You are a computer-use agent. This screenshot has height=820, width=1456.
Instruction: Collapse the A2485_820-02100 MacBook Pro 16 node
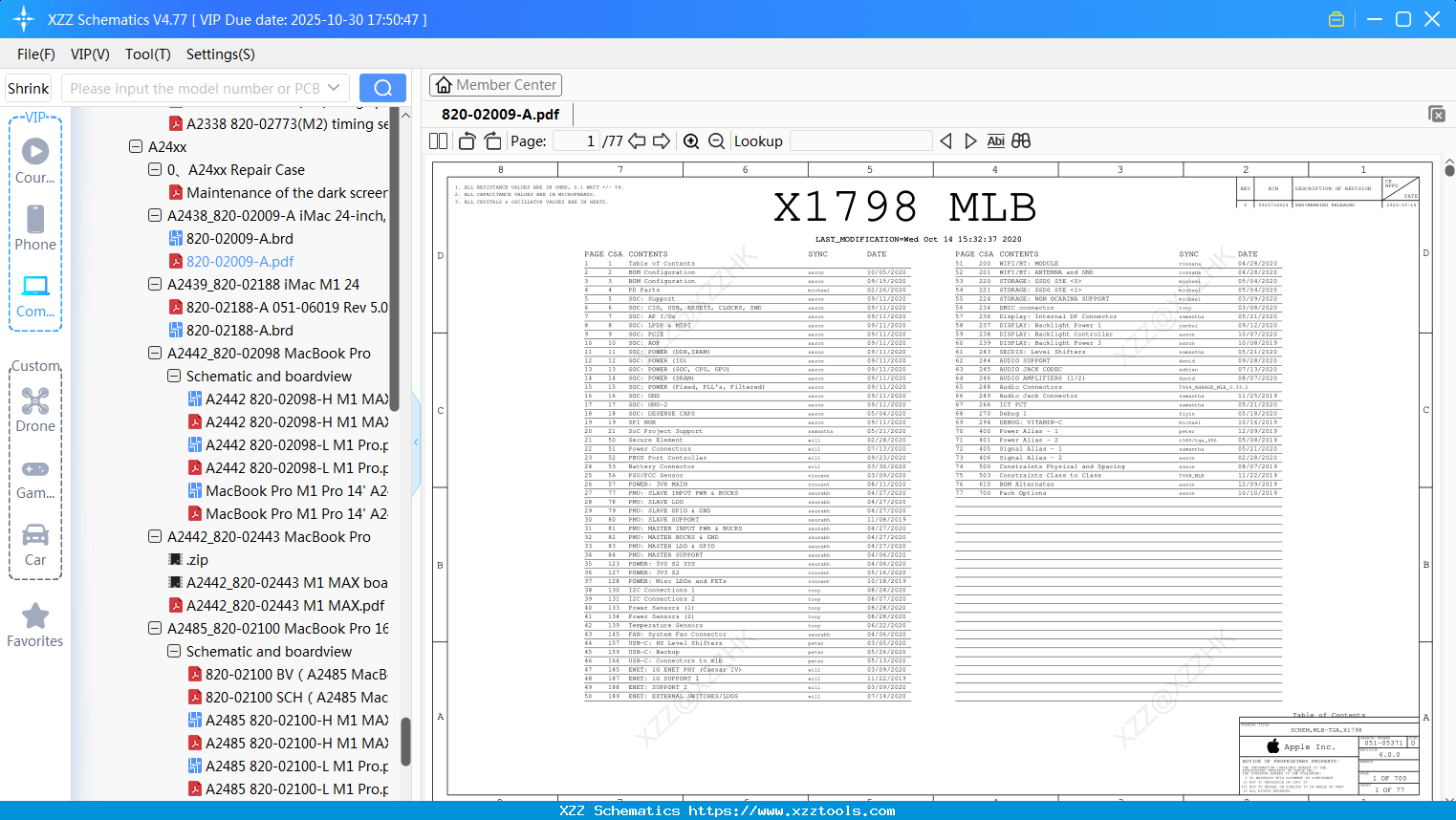pos(155,629)
